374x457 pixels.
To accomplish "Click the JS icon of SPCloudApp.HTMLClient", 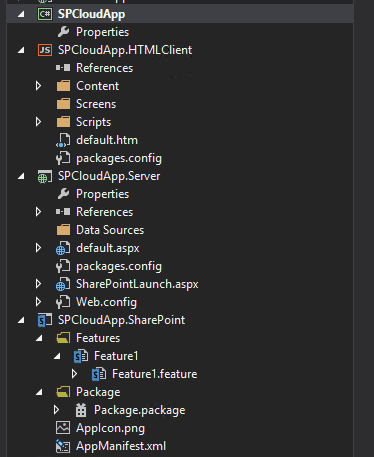I will click(45, 50).
